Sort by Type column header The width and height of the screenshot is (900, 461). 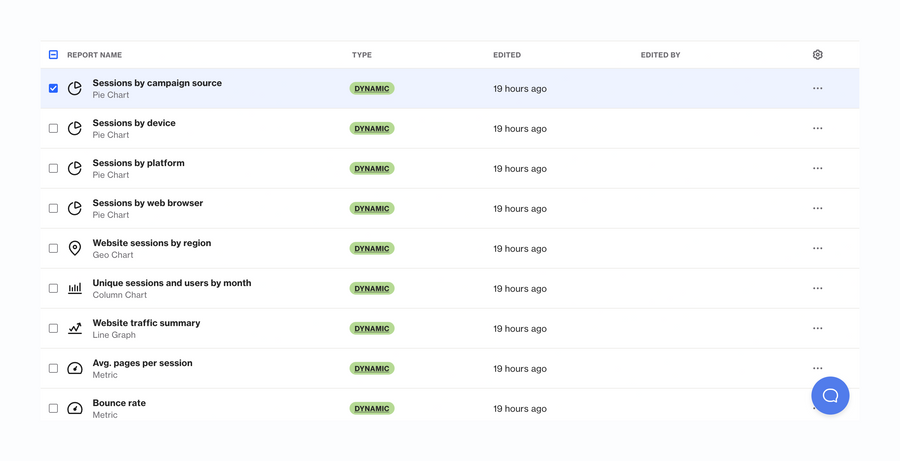[x=362, y=55]
